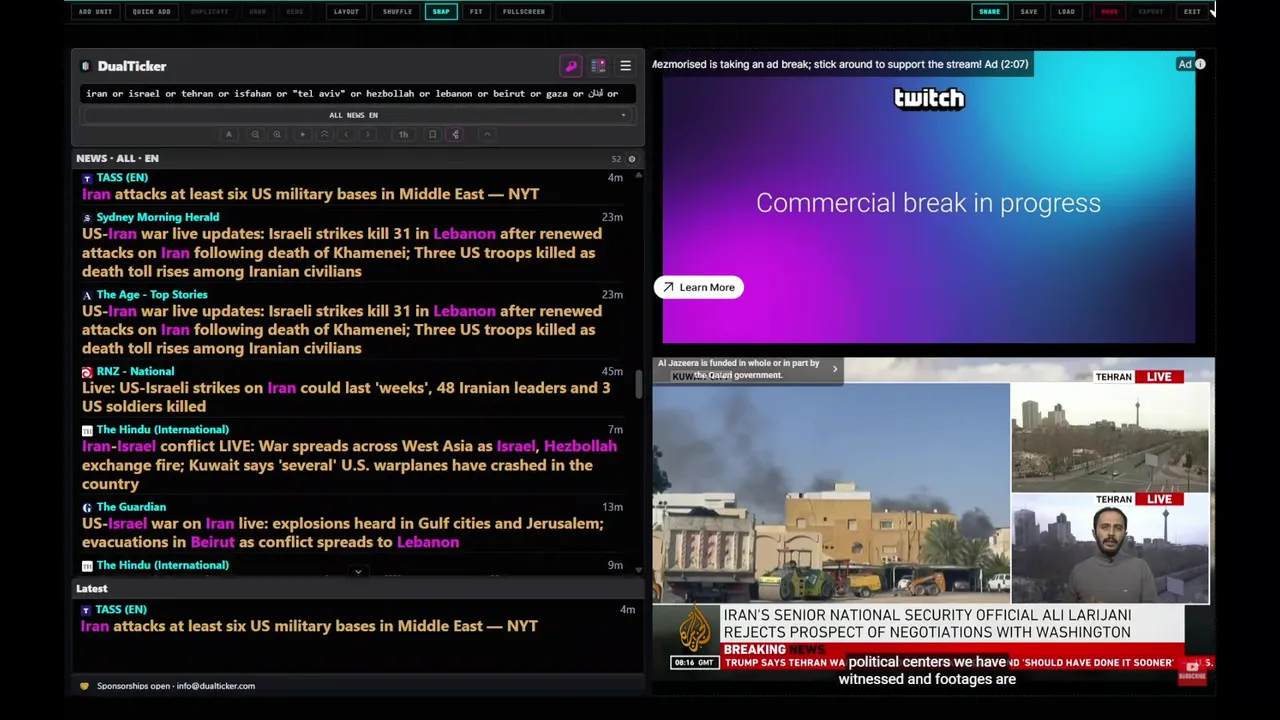Click the heart icon beside Sponsorships
Viewport: 1280px width, 720px height.
click(x=84, y=686)
